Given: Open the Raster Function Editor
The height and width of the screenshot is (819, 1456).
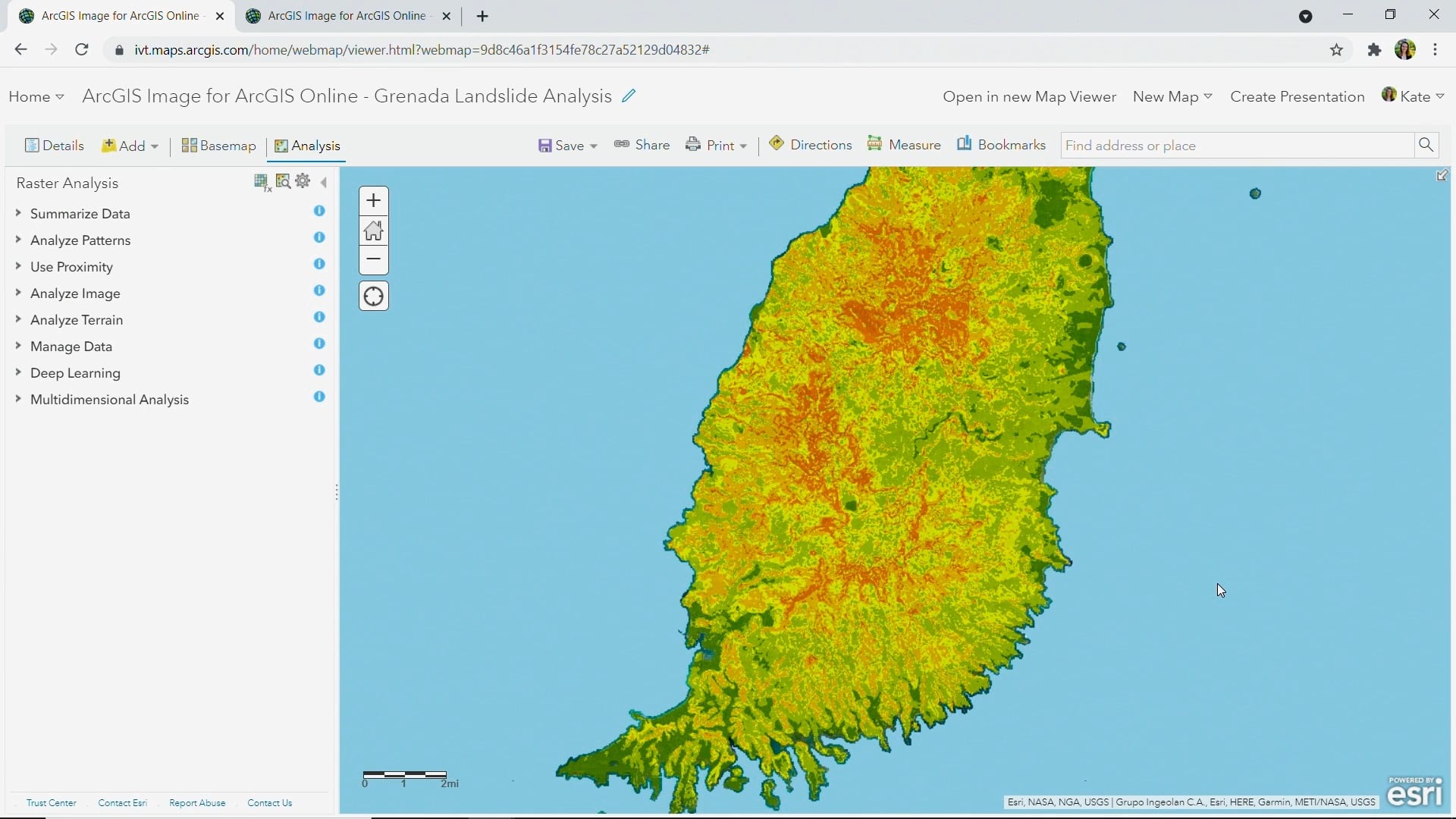Looking at the screenshot, I should click(x=262, y=182).
